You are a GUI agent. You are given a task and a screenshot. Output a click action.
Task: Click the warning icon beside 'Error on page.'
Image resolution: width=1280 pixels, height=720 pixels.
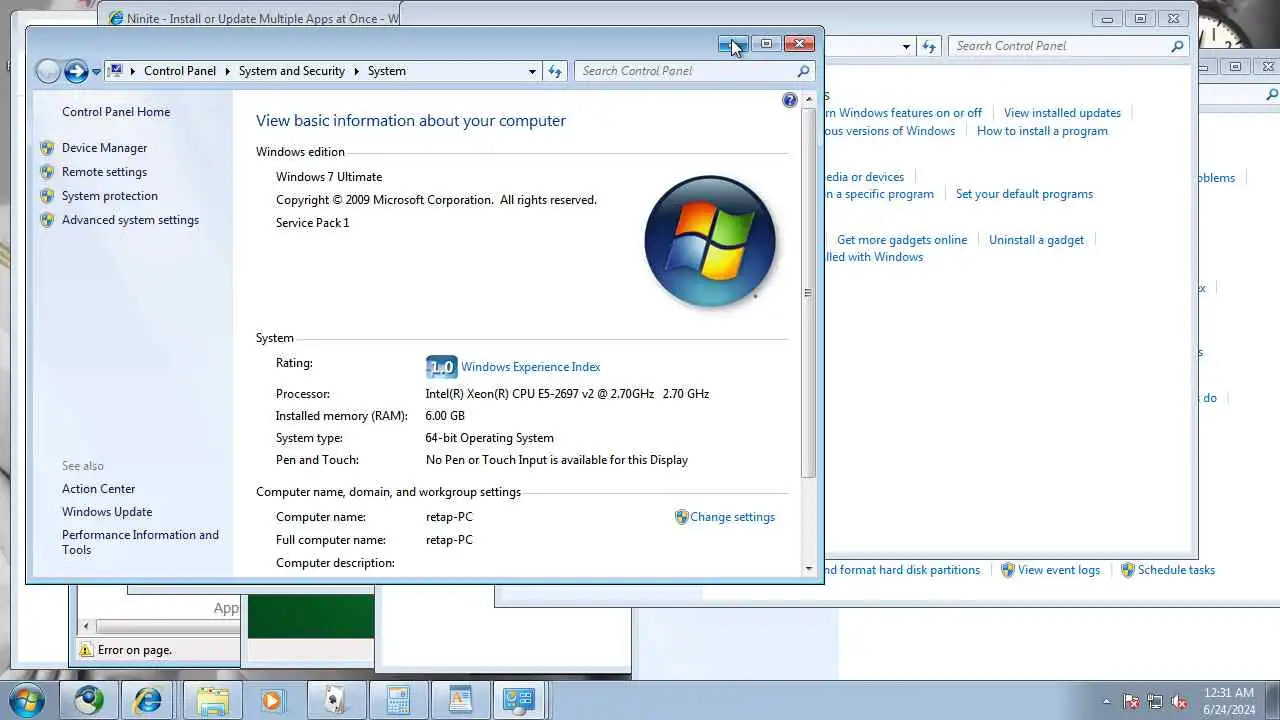(86, 650)
